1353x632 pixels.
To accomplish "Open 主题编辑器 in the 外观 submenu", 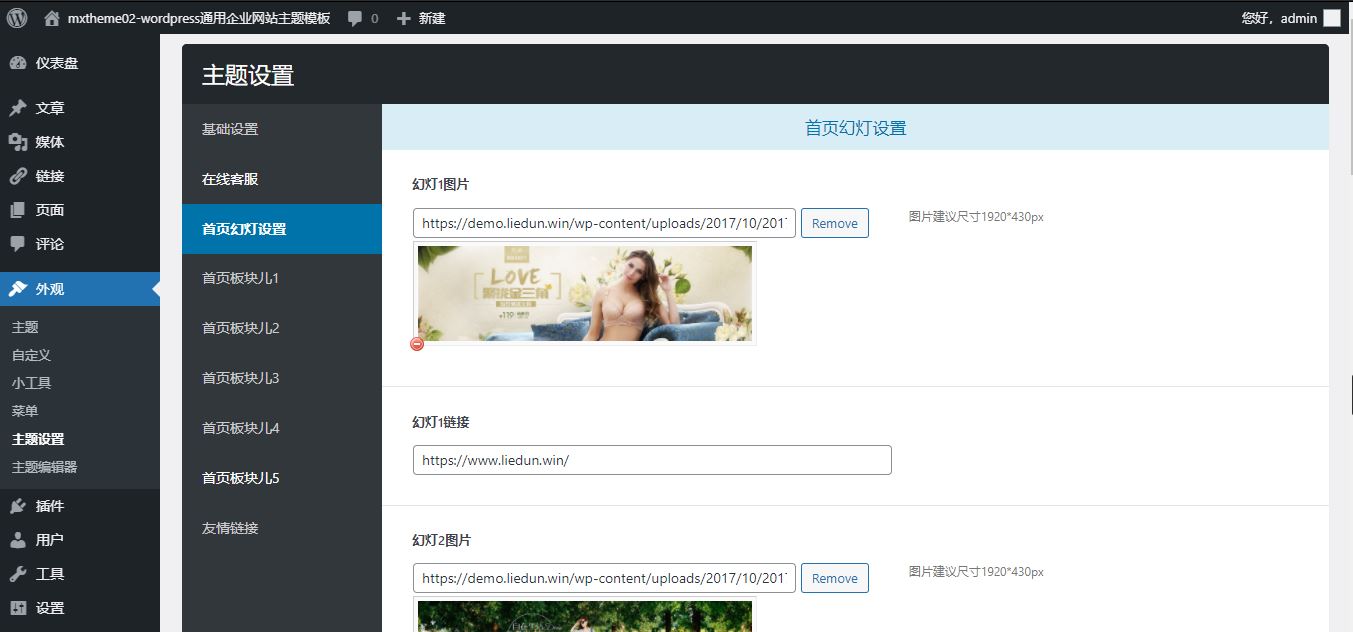I will (x=44, y=467).
